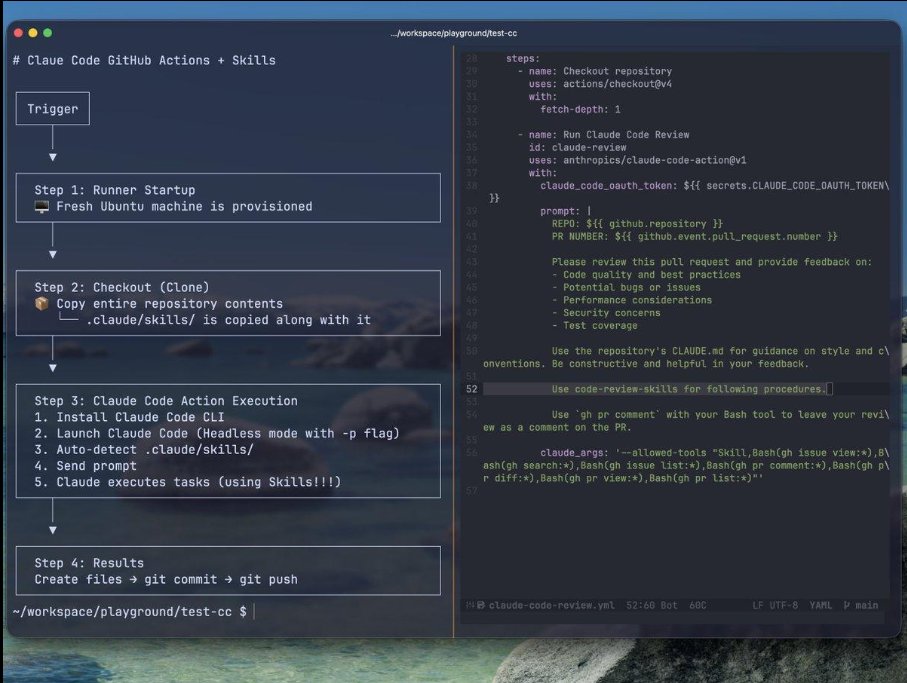The image size is (907, 683).
Task: Click the '4. Send prompt' line
Action: (x=86, y=466)
